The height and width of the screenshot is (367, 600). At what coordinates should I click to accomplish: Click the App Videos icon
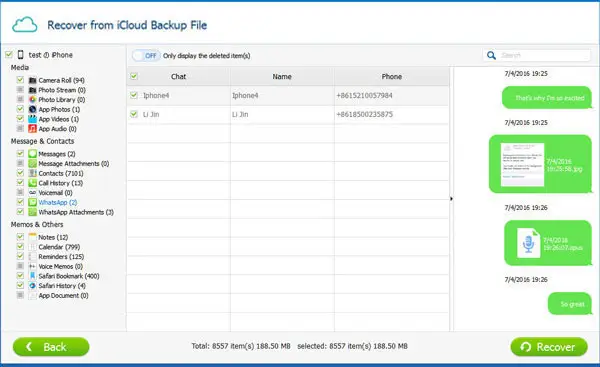coord(33,119)
